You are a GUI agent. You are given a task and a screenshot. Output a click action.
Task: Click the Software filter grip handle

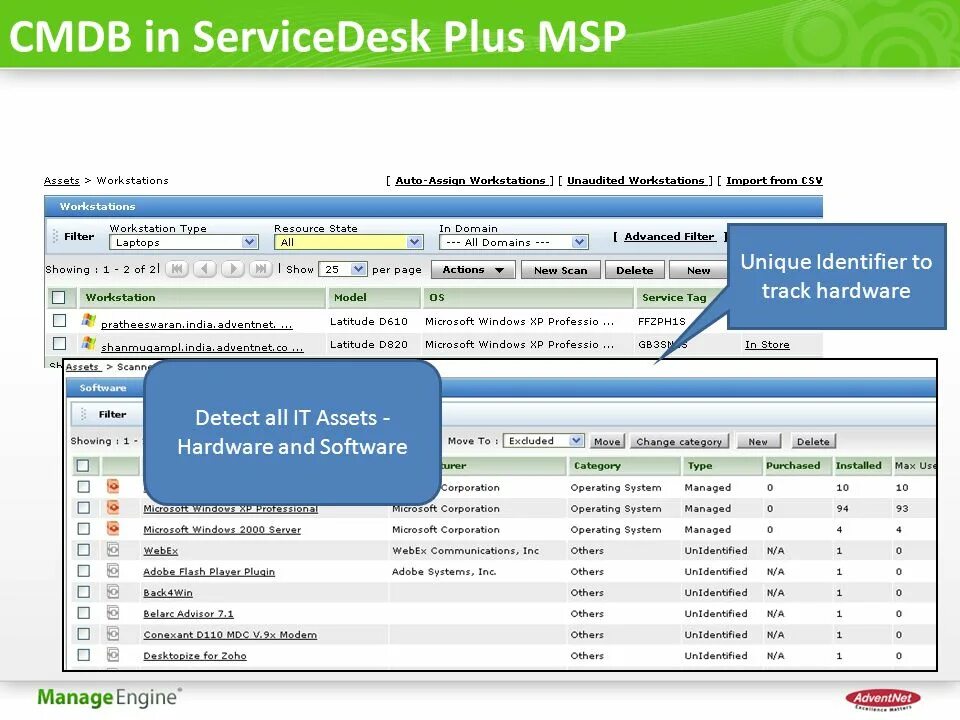tap(83, 414)
